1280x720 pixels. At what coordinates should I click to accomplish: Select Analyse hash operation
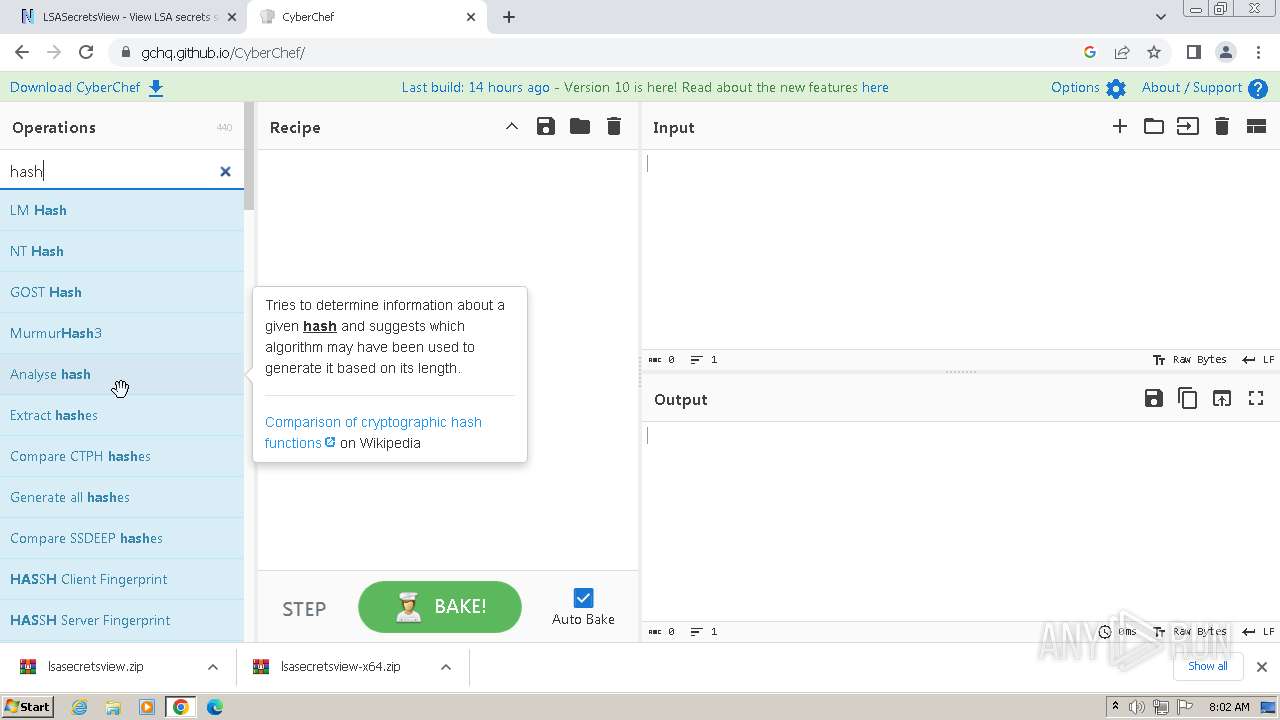(122, 374)
